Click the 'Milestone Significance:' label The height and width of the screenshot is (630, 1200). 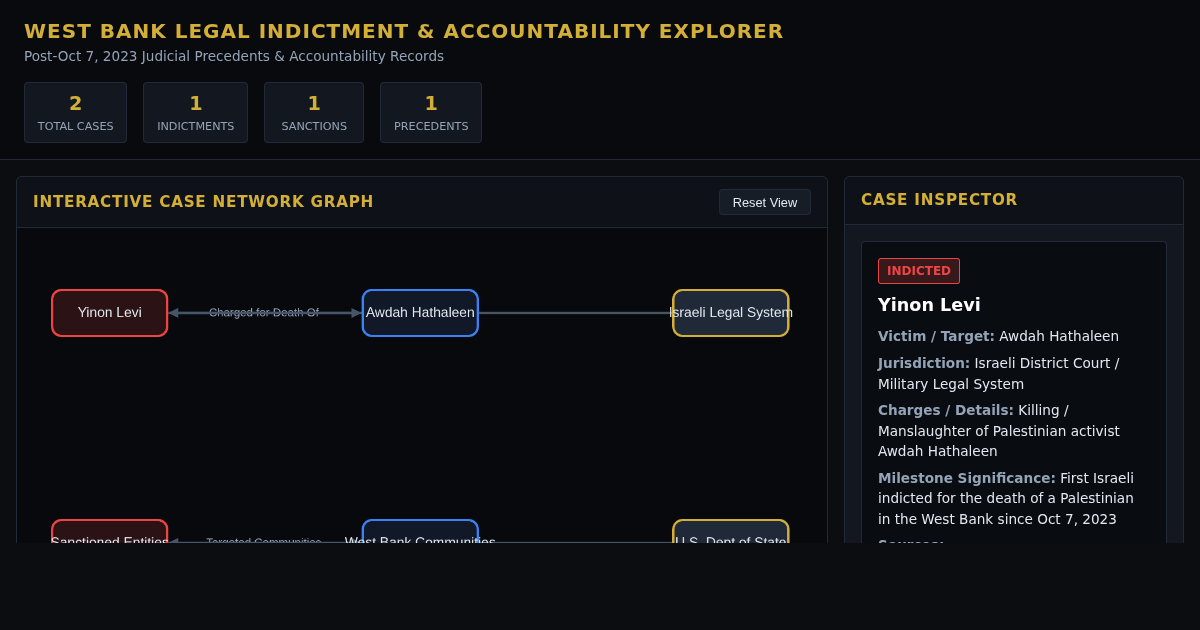(967, 478)
